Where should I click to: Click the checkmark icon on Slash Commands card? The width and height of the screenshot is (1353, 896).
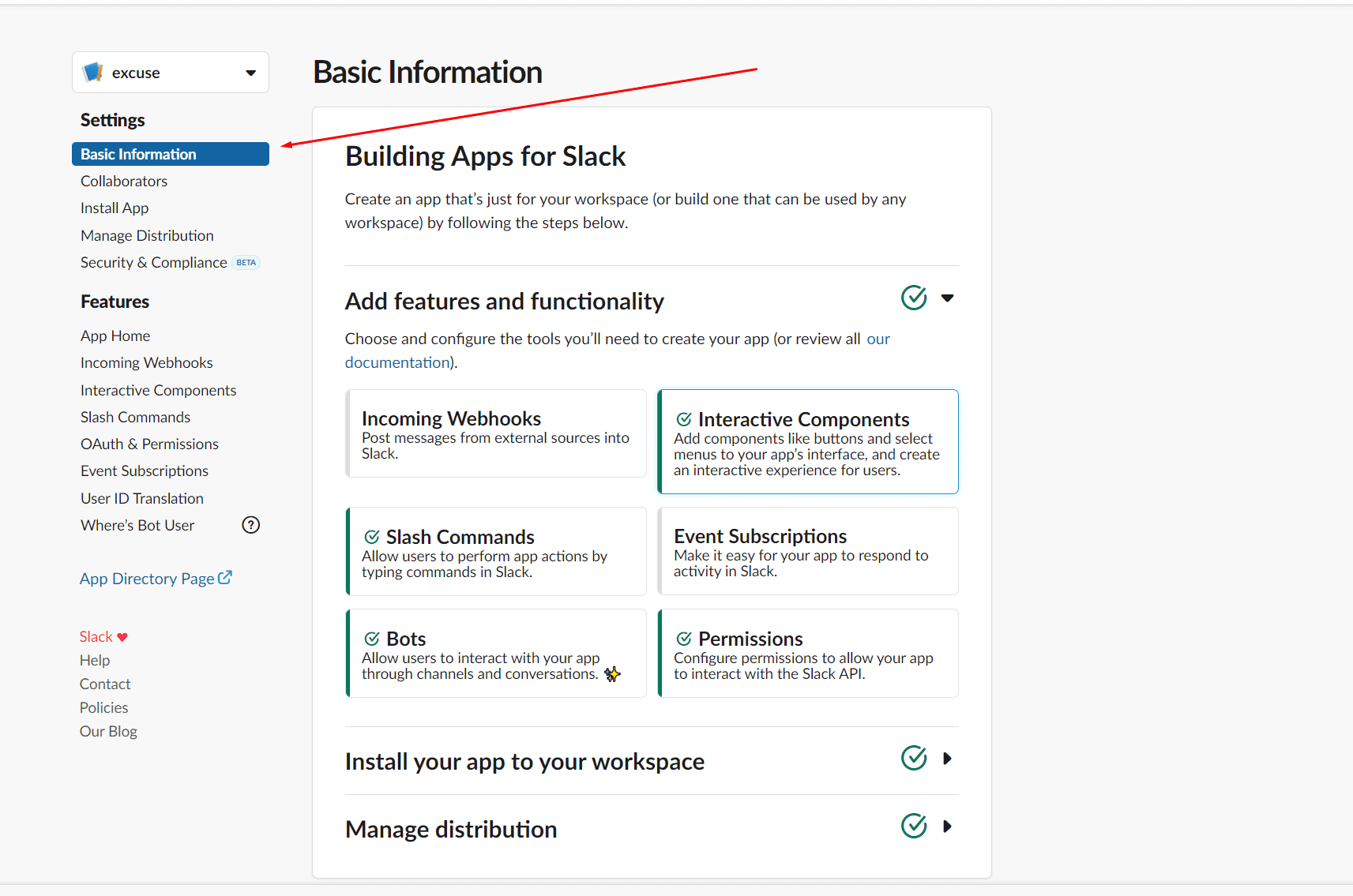[x=372, y=537]
